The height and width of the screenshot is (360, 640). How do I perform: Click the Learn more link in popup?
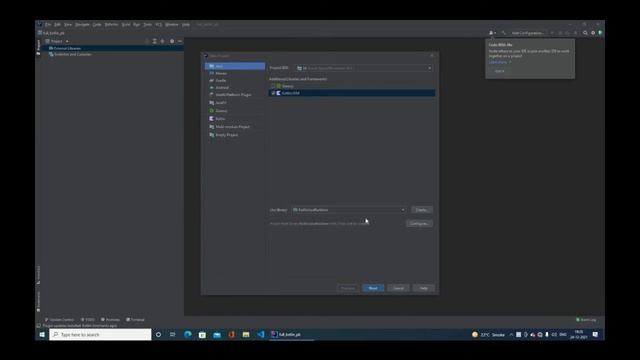click(x=500, y=62)
